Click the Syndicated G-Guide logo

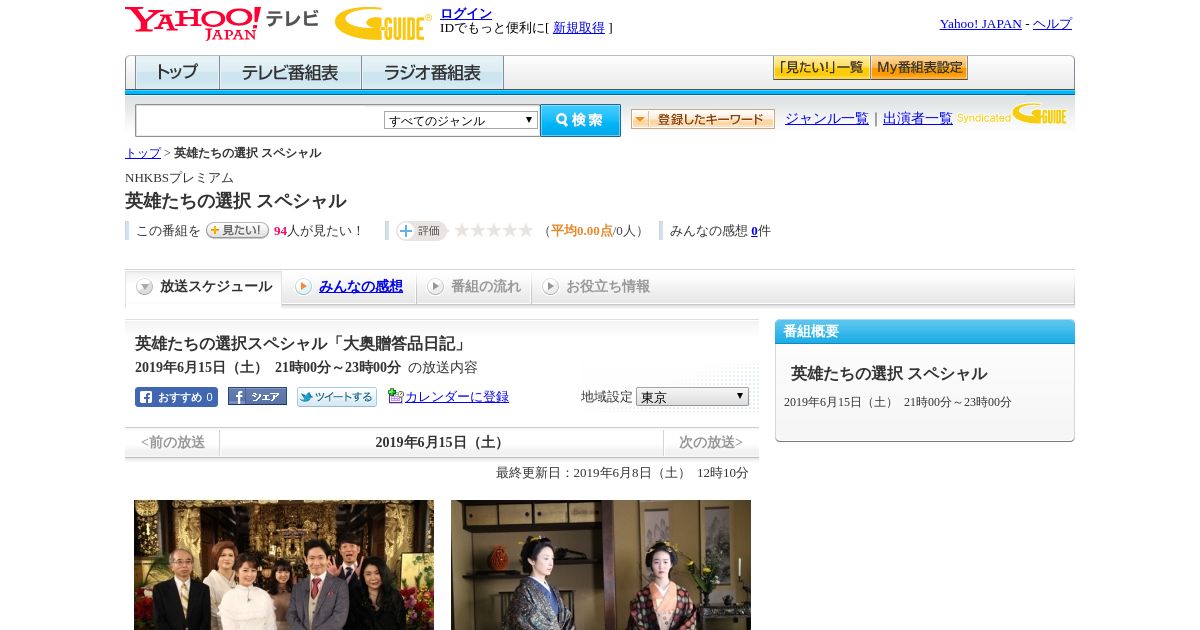coord(1011,114)
